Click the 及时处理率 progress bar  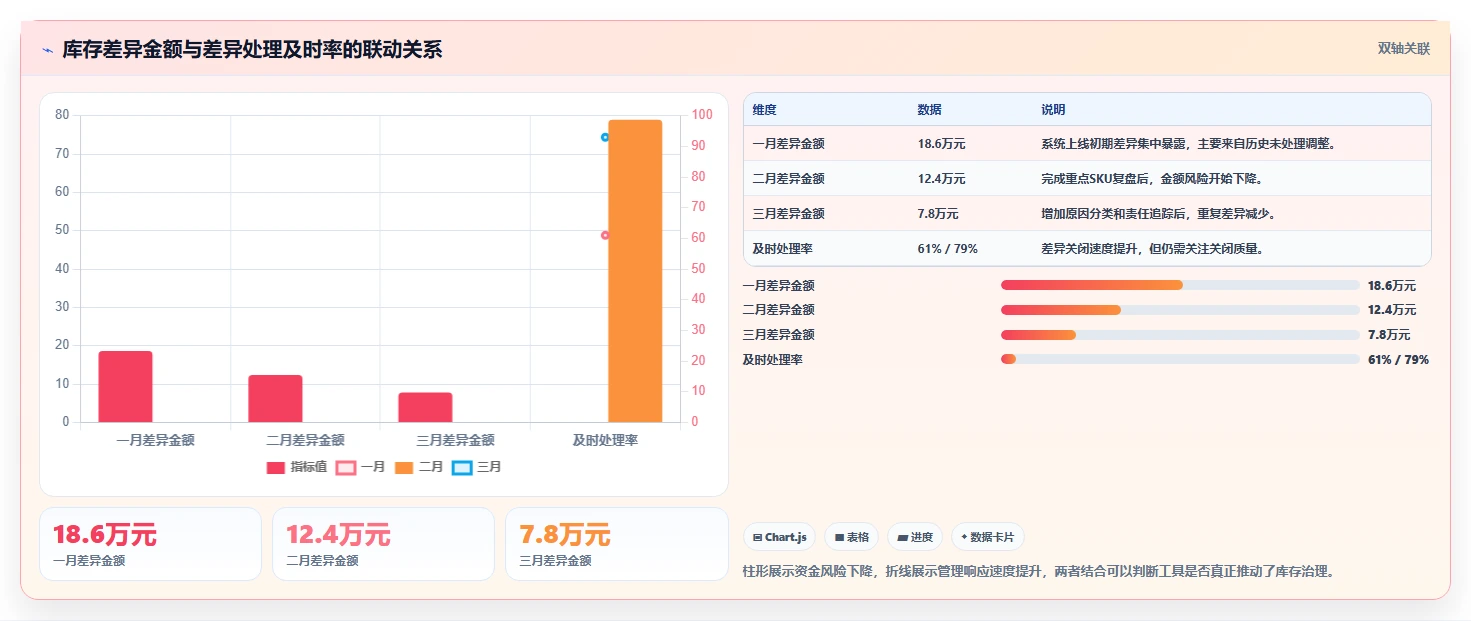coord(1180,359)
